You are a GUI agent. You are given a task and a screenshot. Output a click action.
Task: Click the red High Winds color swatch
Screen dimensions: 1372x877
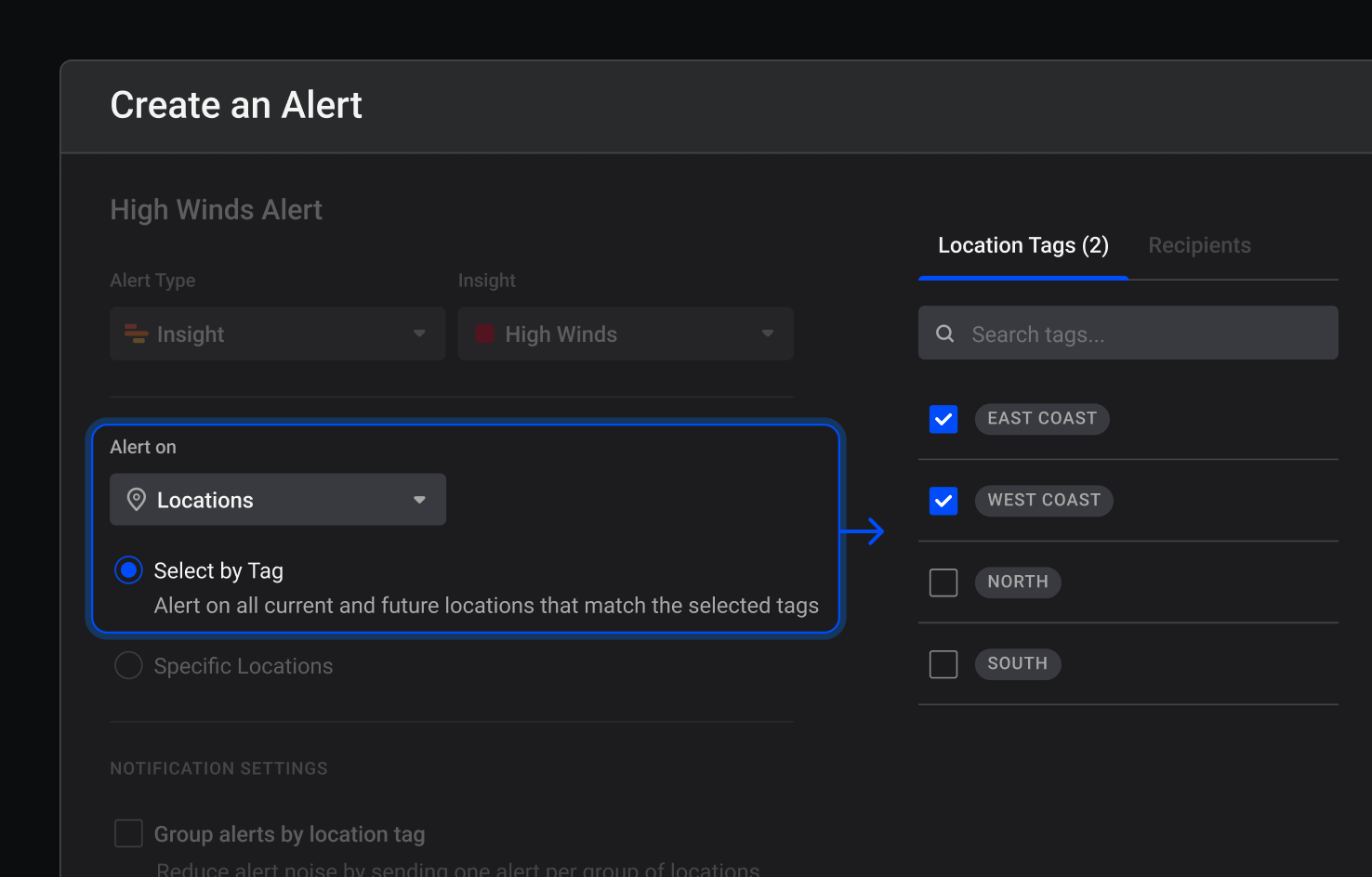point(484,334)
